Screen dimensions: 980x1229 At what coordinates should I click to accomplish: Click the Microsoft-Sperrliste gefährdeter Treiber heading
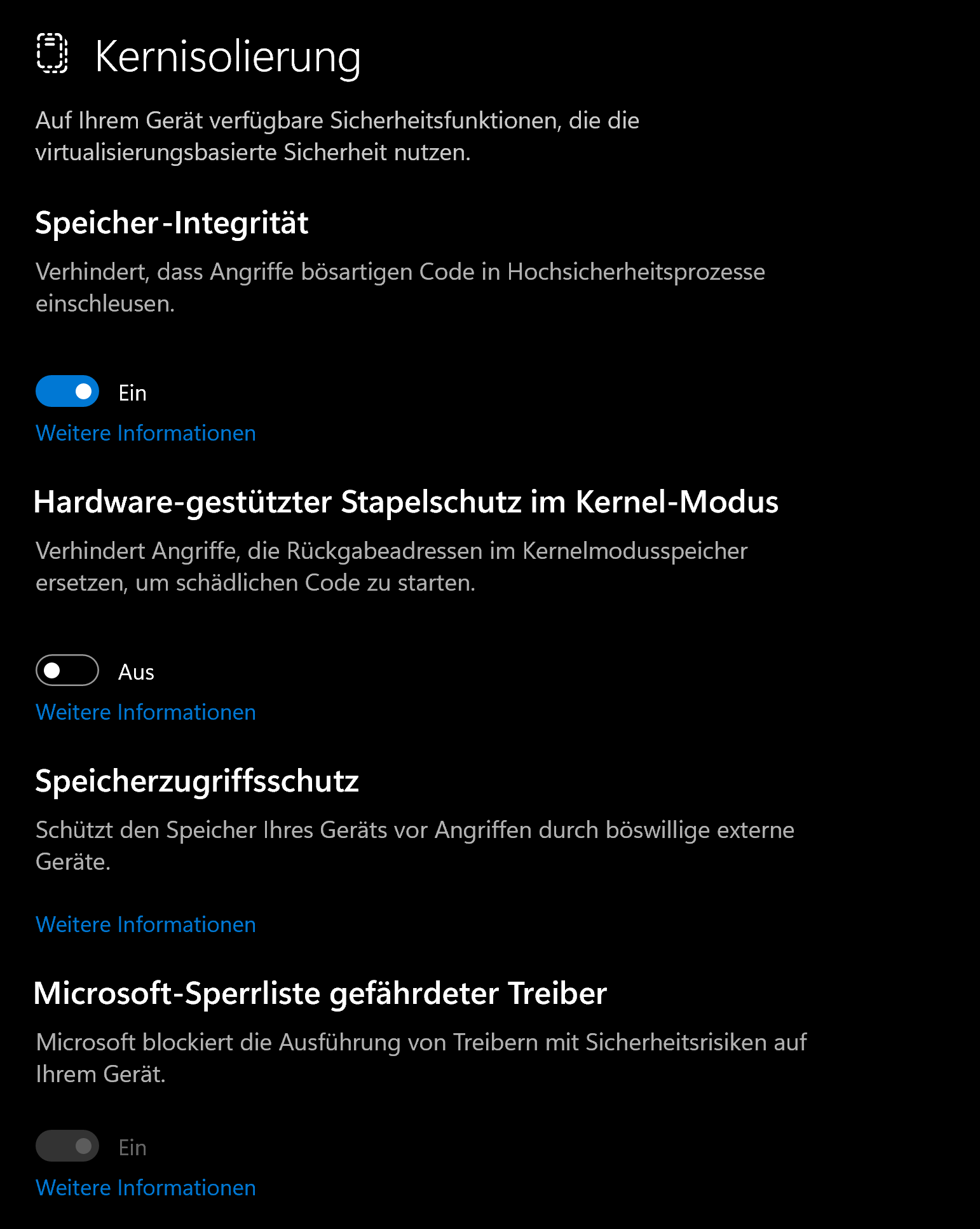pos(320,994)
